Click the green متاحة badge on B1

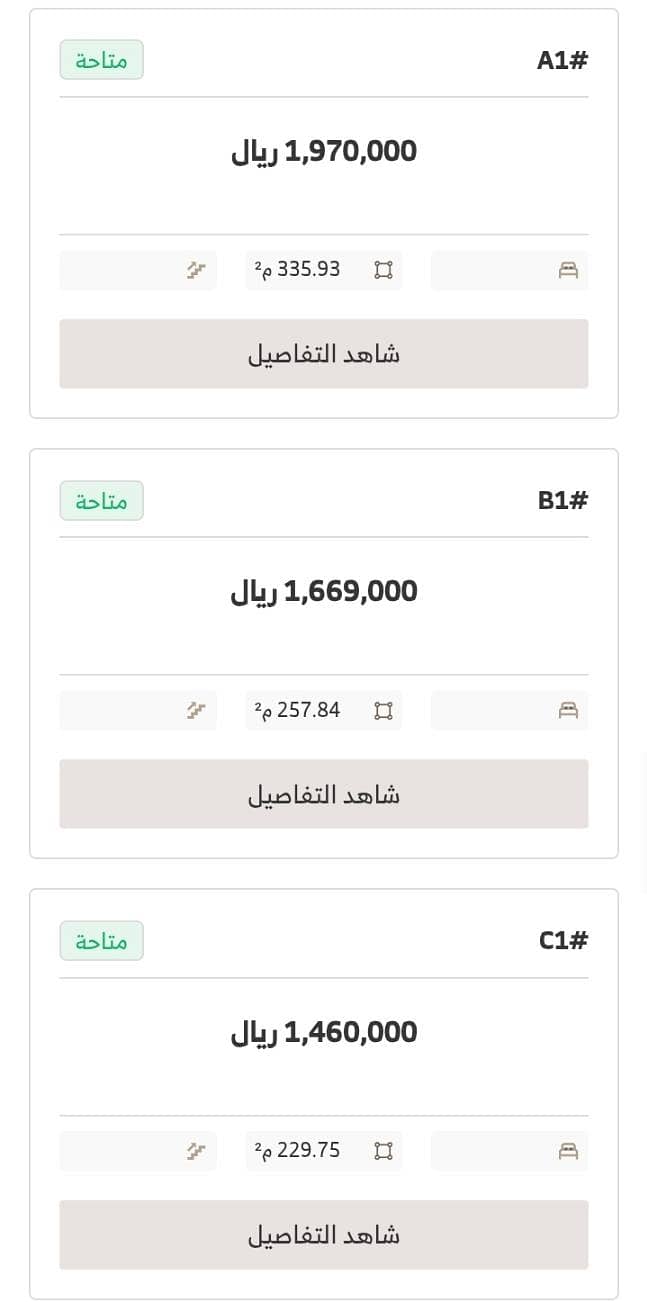click(x=102, y=500)
